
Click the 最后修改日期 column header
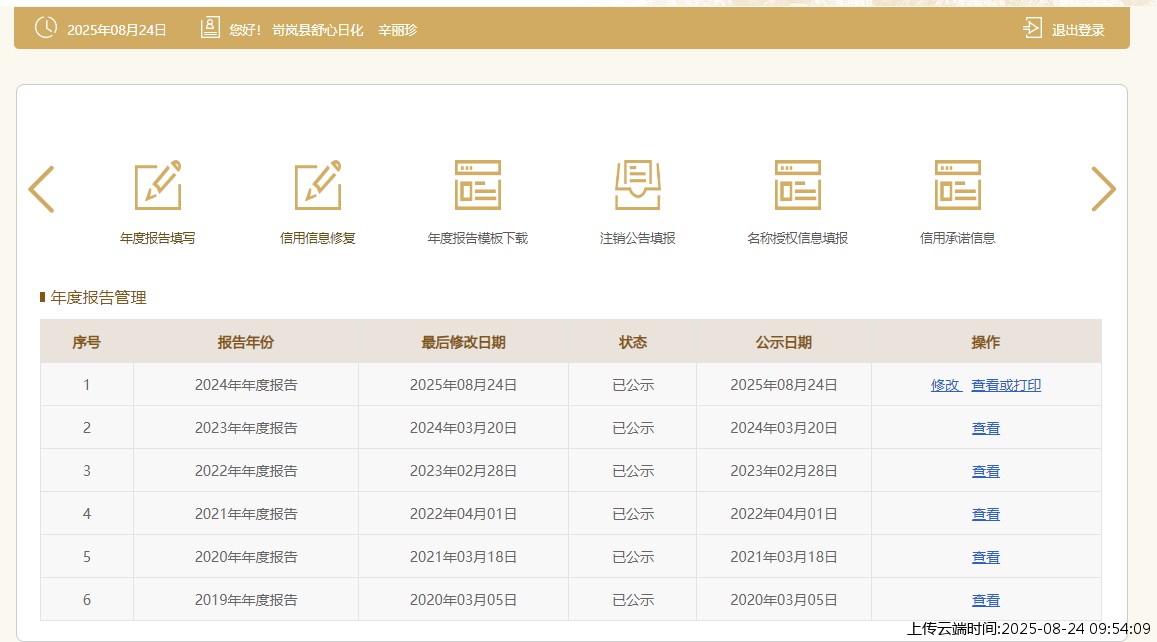463,342
